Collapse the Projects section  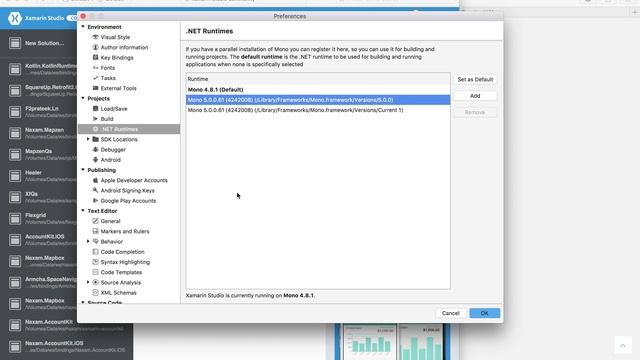click(x=83, y=98)
